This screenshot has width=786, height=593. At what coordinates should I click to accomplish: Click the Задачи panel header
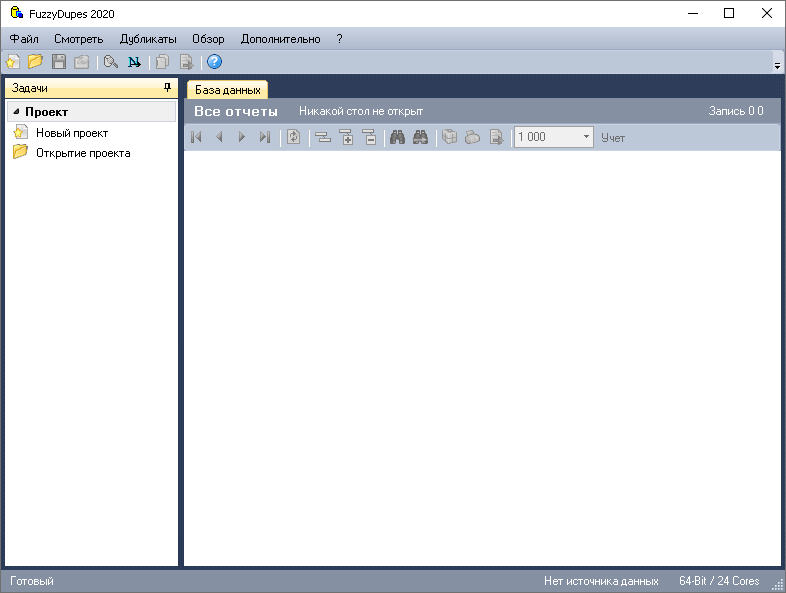click(x=91, y=88)
